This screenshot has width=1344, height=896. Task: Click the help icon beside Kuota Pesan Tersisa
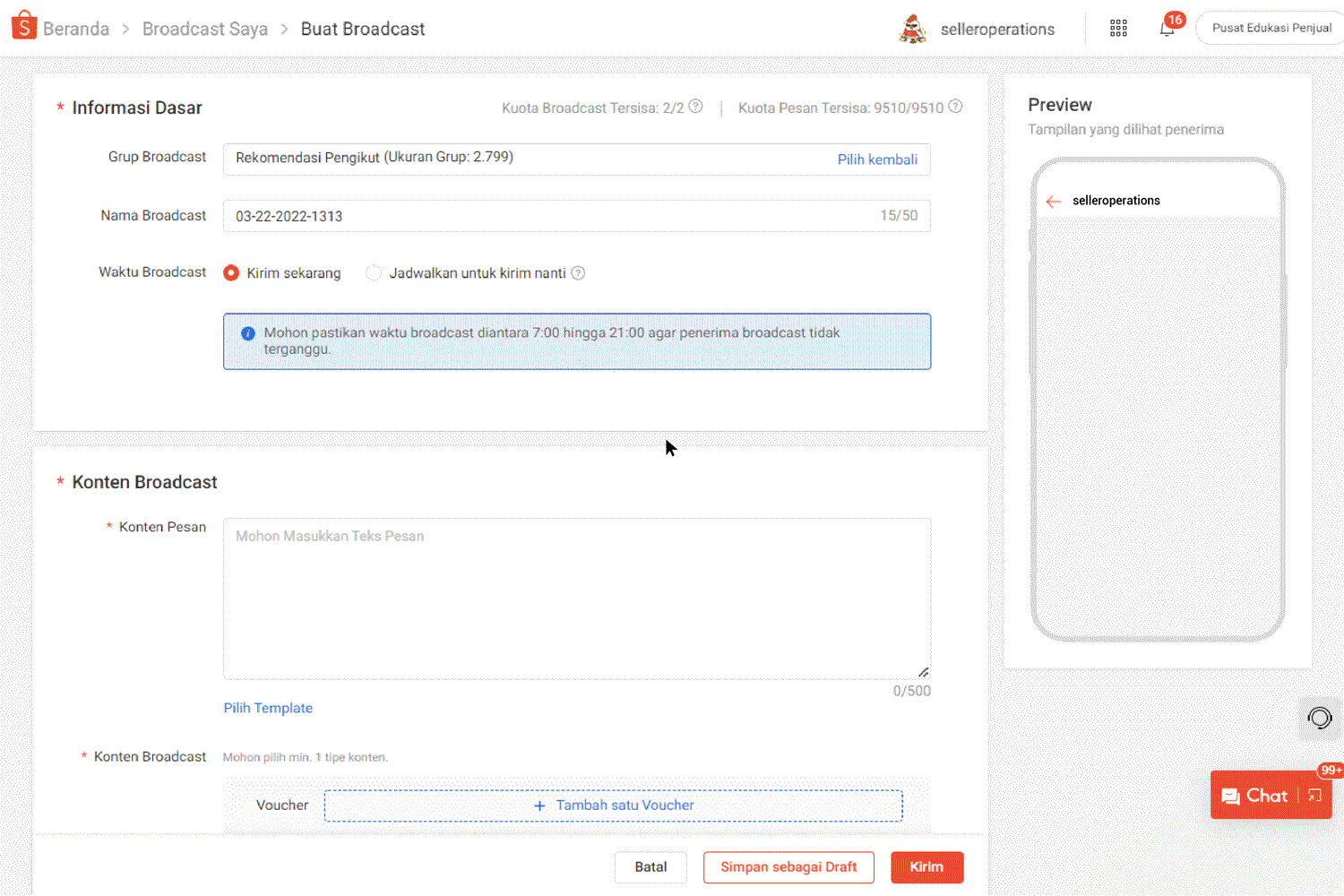tap(955, 107)
